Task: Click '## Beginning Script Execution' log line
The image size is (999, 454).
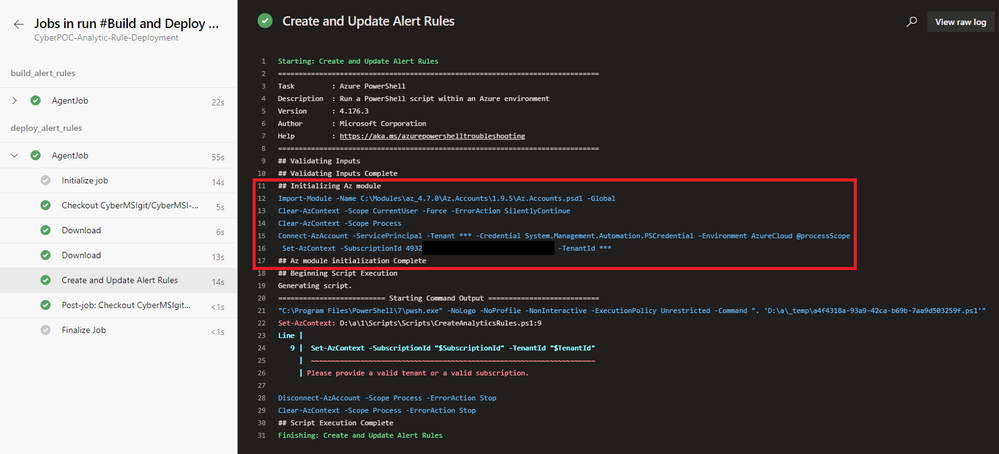Action: [337, 273]
